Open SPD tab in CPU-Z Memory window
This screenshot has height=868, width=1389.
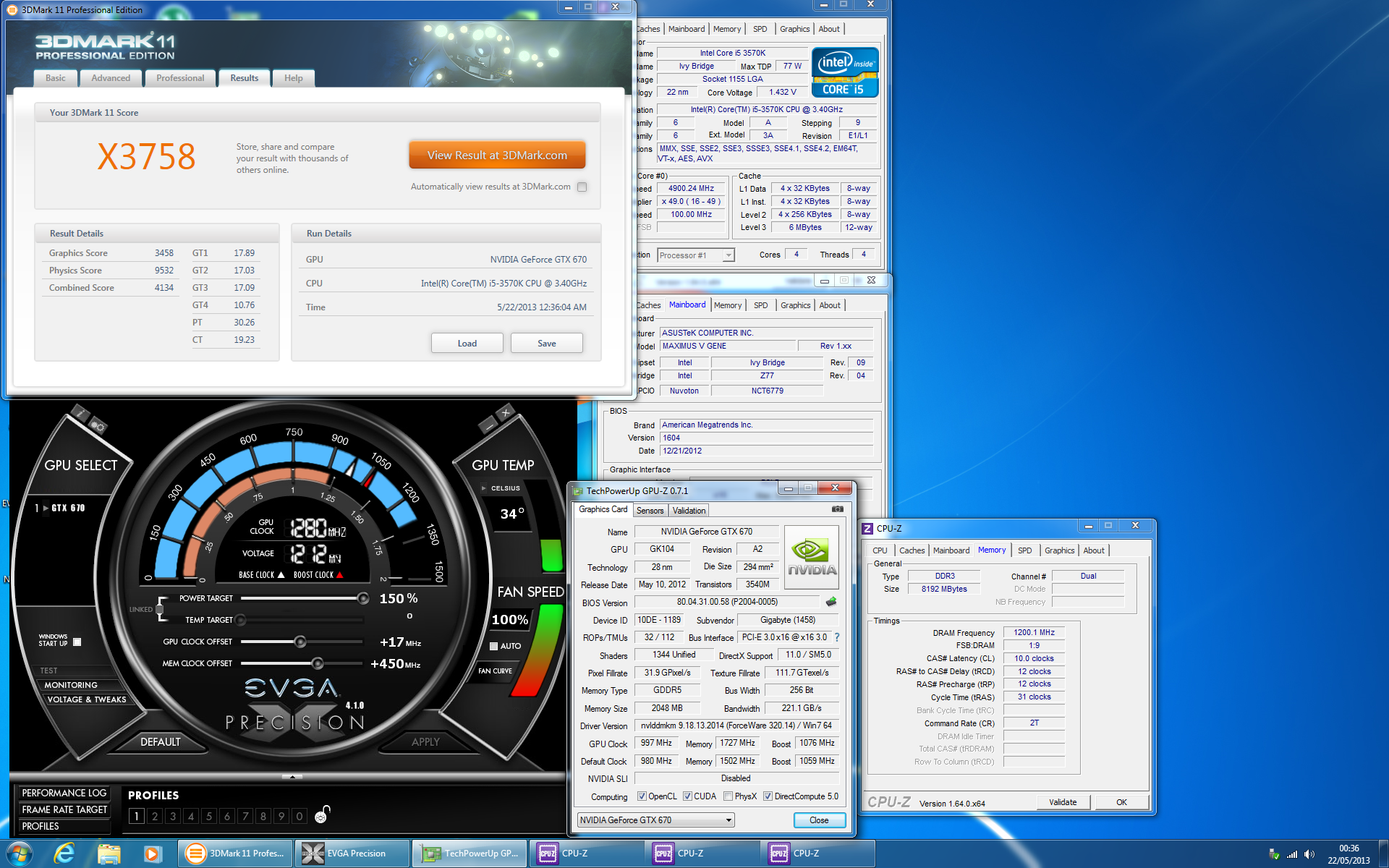[1024, 550]
